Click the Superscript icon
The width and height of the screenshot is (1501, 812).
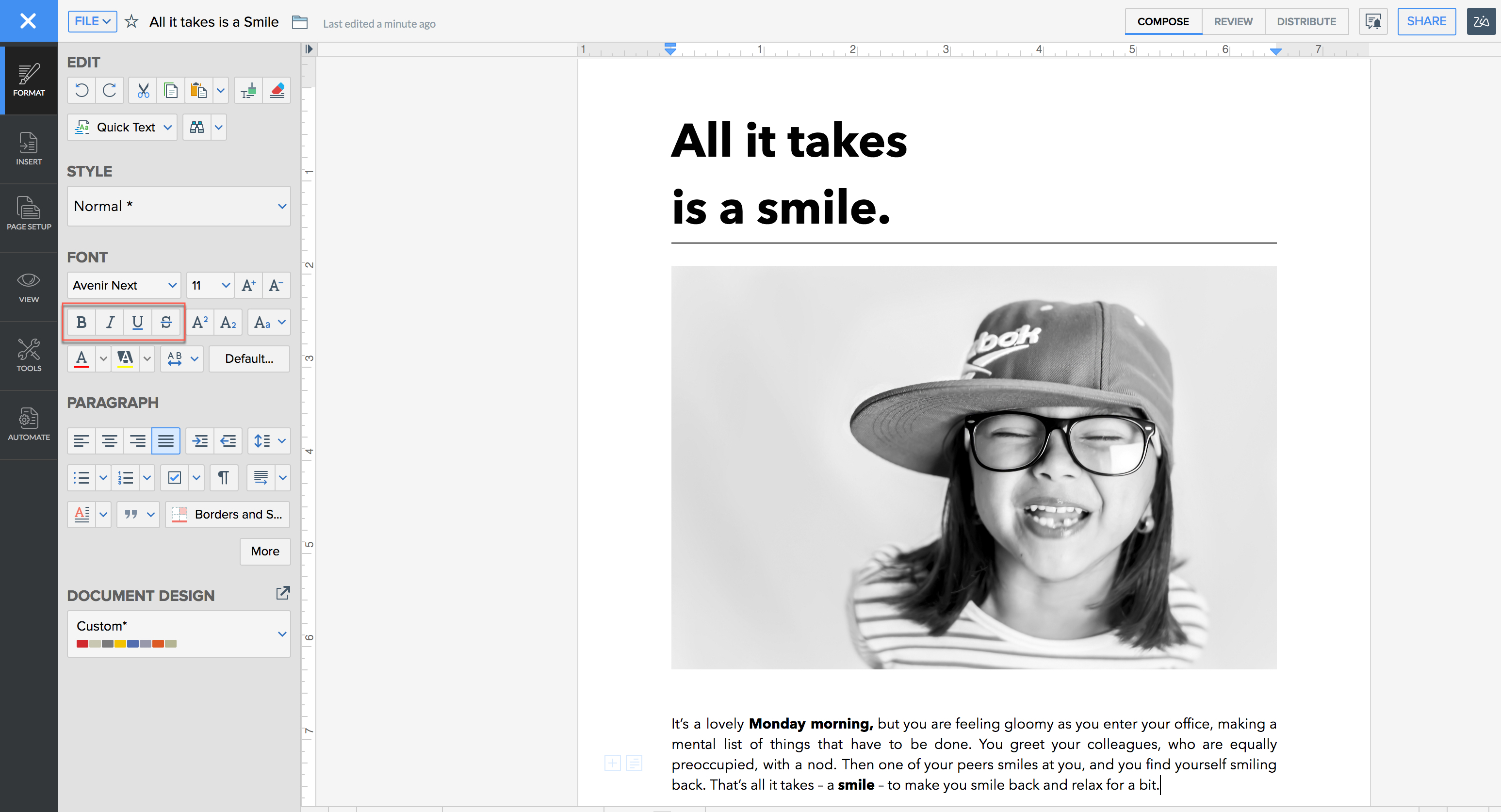(200, 322)
